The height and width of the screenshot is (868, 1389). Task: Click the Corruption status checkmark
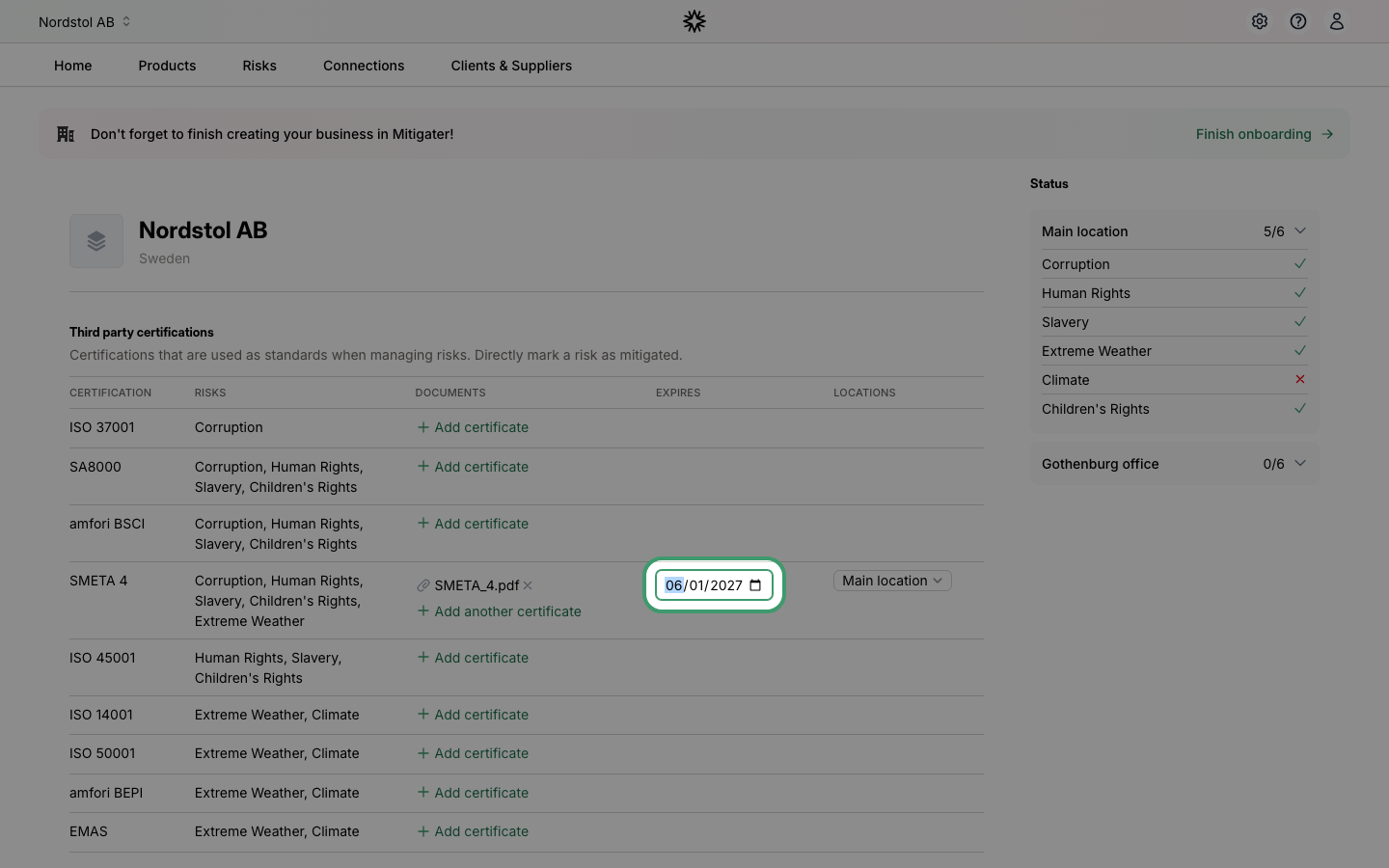coord(1300,263)
